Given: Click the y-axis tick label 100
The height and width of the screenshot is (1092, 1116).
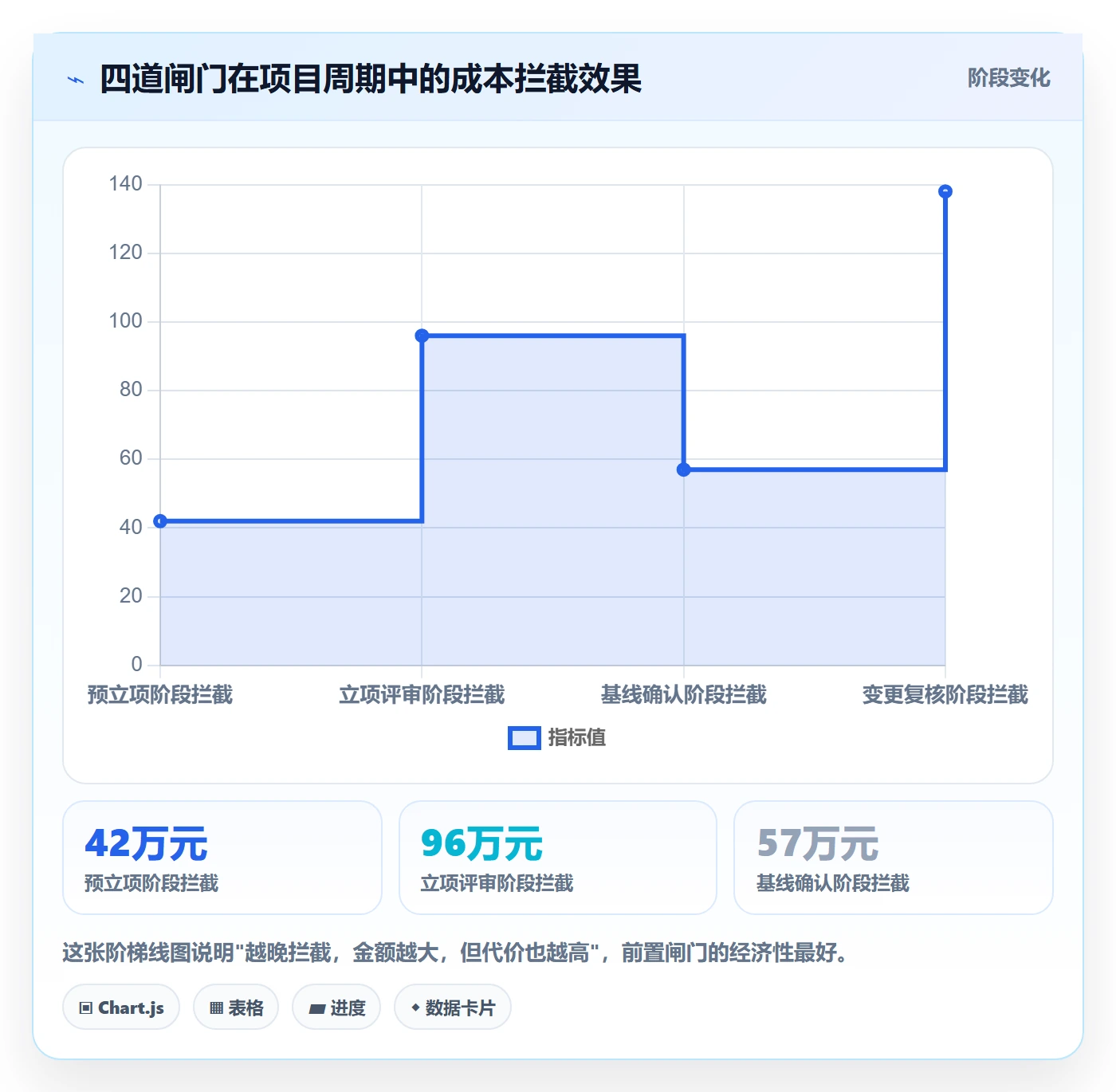Looking at the screenshot, I should [125, 321].
